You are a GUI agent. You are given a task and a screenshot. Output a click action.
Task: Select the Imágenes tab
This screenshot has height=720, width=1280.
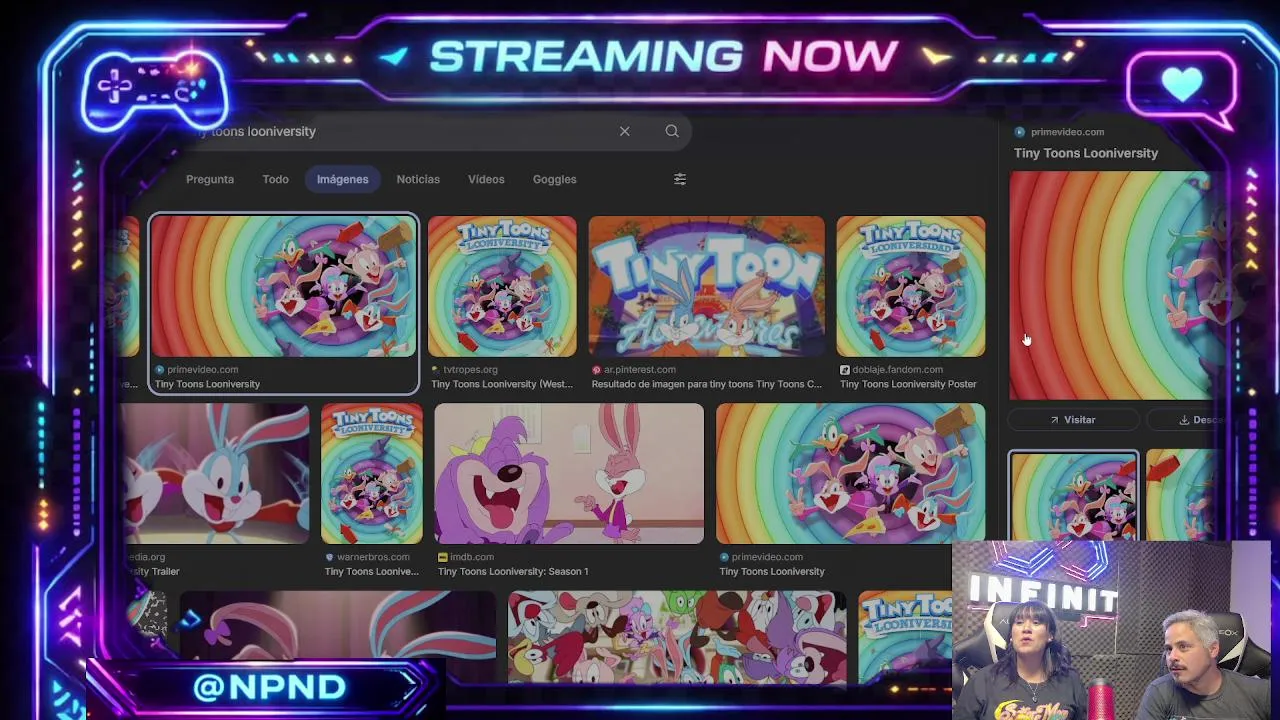tap(343, 179)
